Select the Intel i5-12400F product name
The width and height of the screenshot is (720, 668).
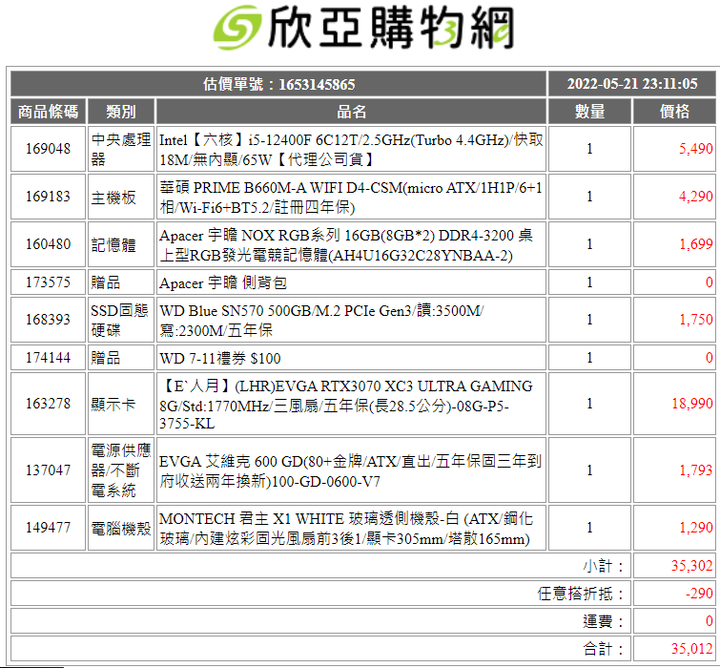[351, 149]
